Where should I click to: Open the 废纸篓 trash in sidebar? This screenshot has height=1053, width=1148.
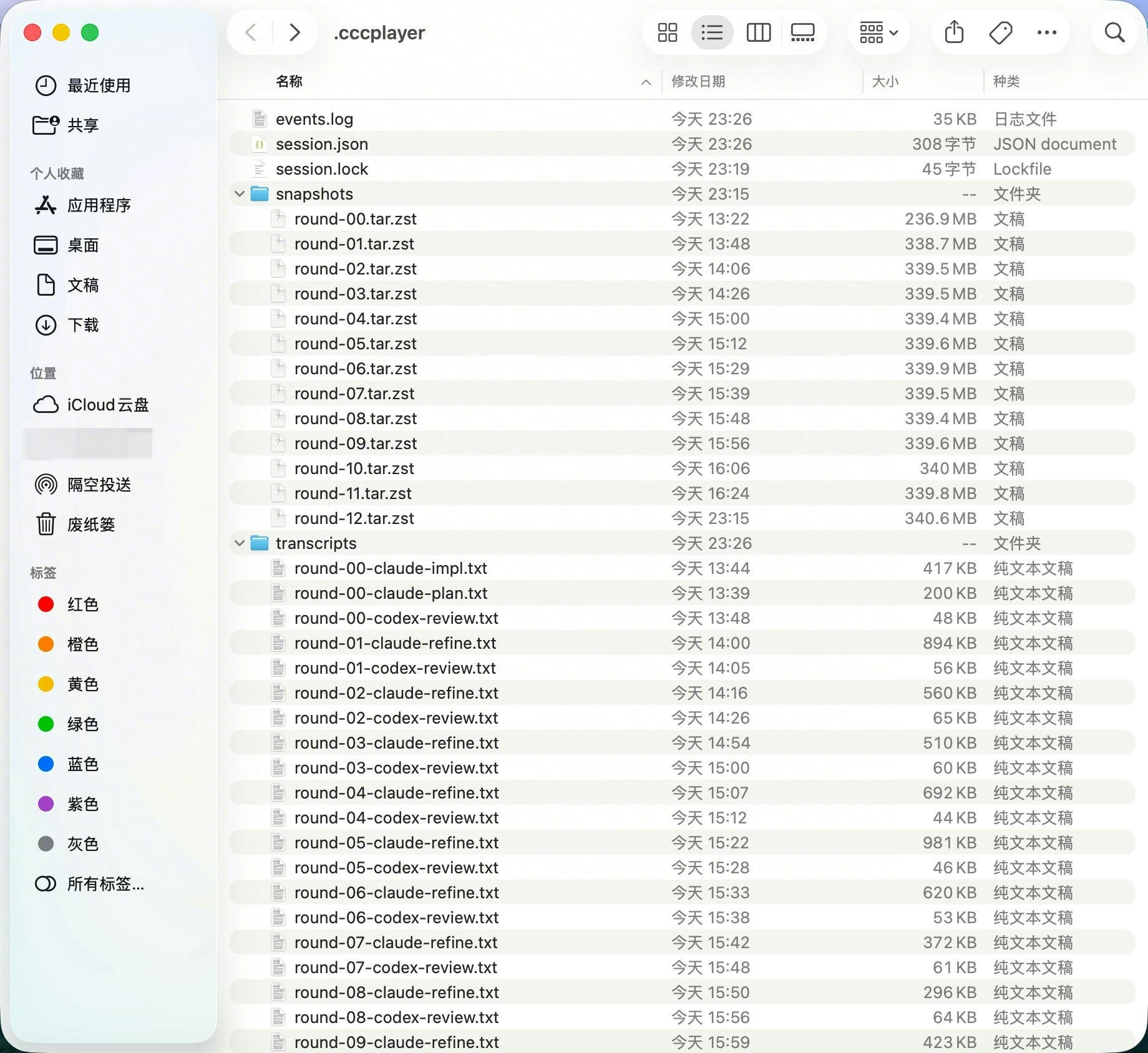coord(92,524)
